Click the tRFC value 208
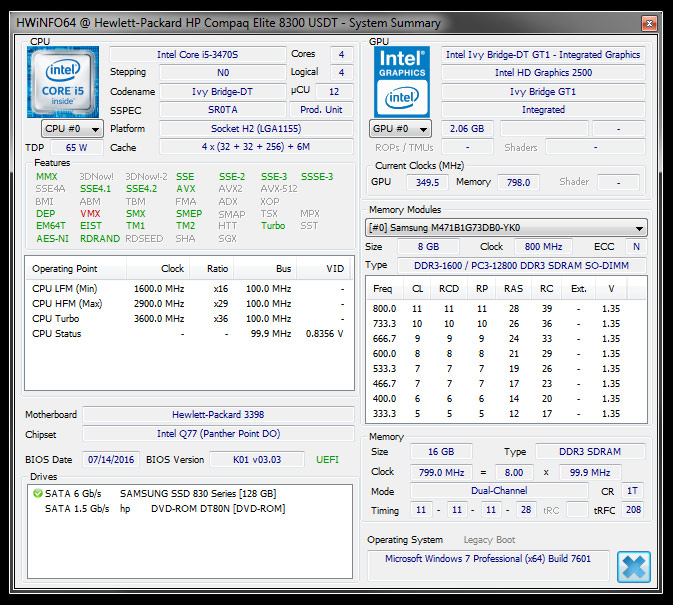Image resolution: width=673 pixels, height=605 pixels. tap(633, 510)
